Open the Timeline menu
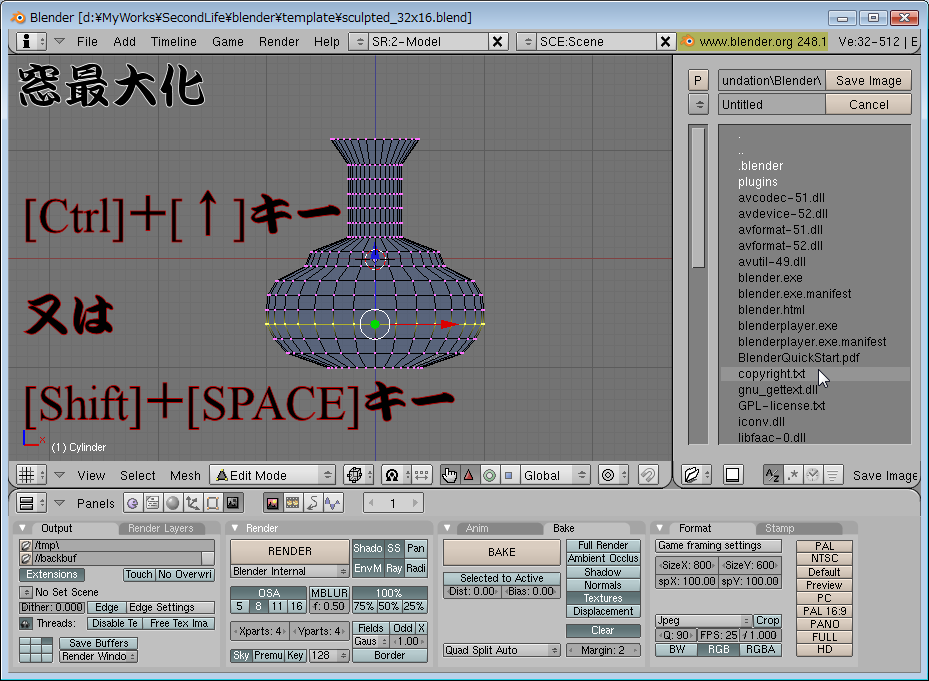This screenshot has width=929, height=681. pyautogui.click(x=174, y=41)
